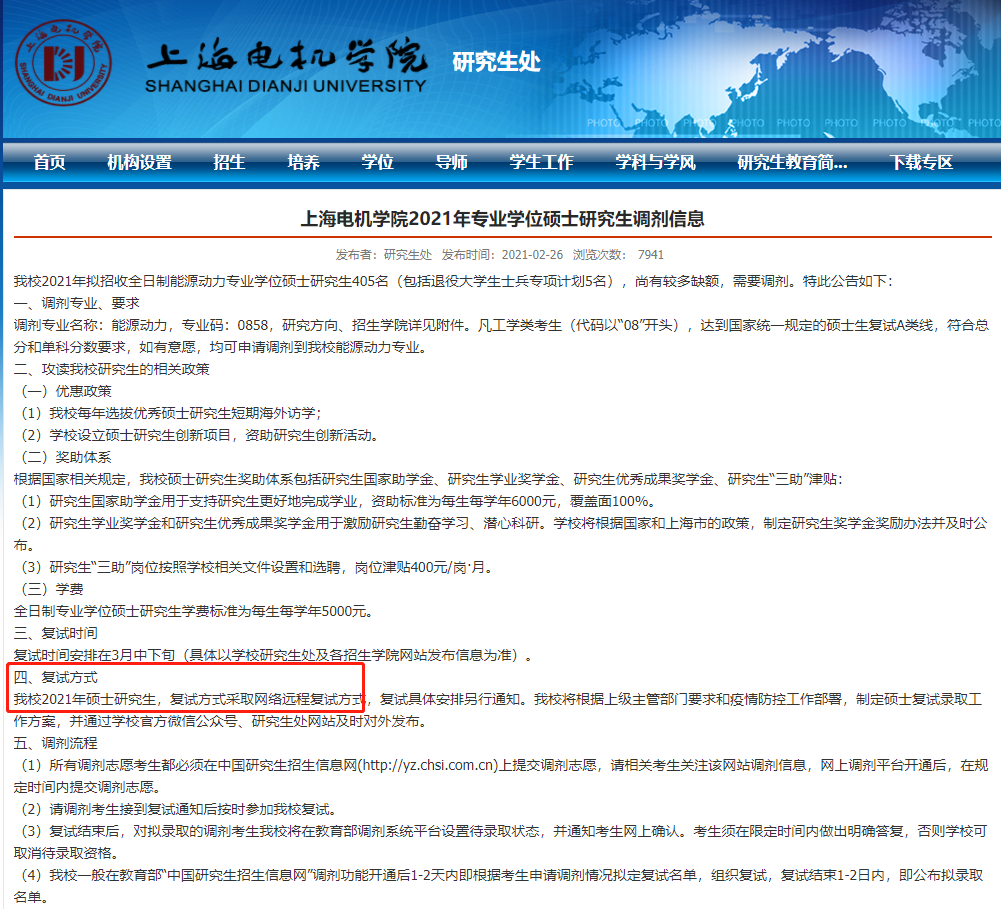Click the yz.chsi.com.cn URL in the text
The width and height of the screenshot is (1001, 909).
point(428,766)
